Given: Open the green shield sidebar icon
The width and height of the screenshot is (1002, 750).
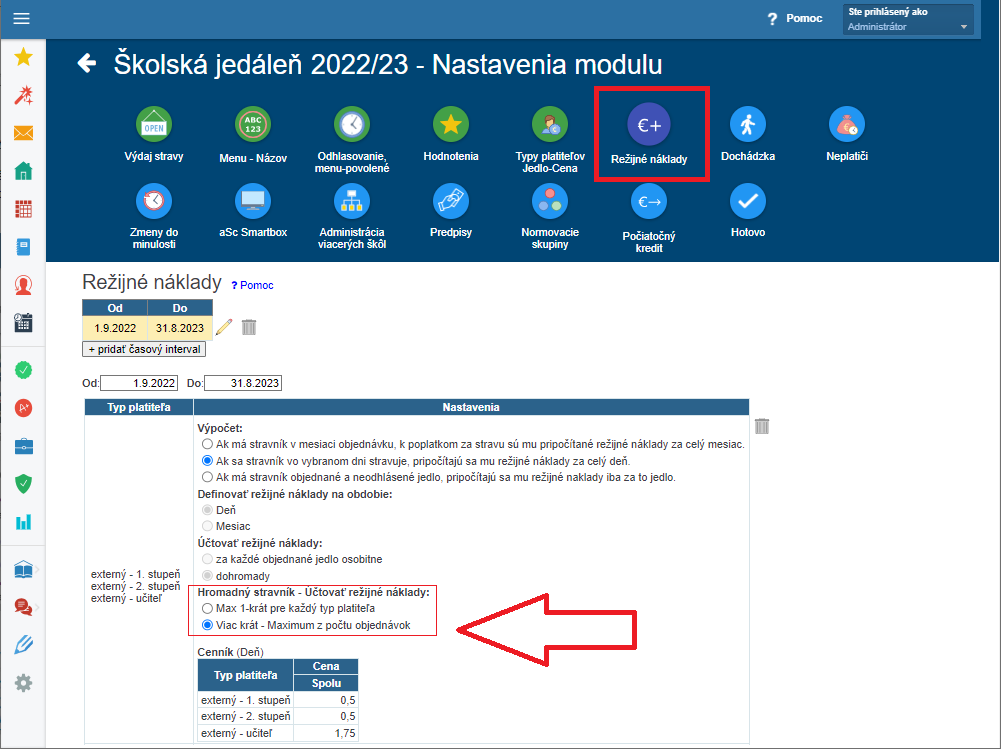Looking at the screenshot, I should click(24, 484).
